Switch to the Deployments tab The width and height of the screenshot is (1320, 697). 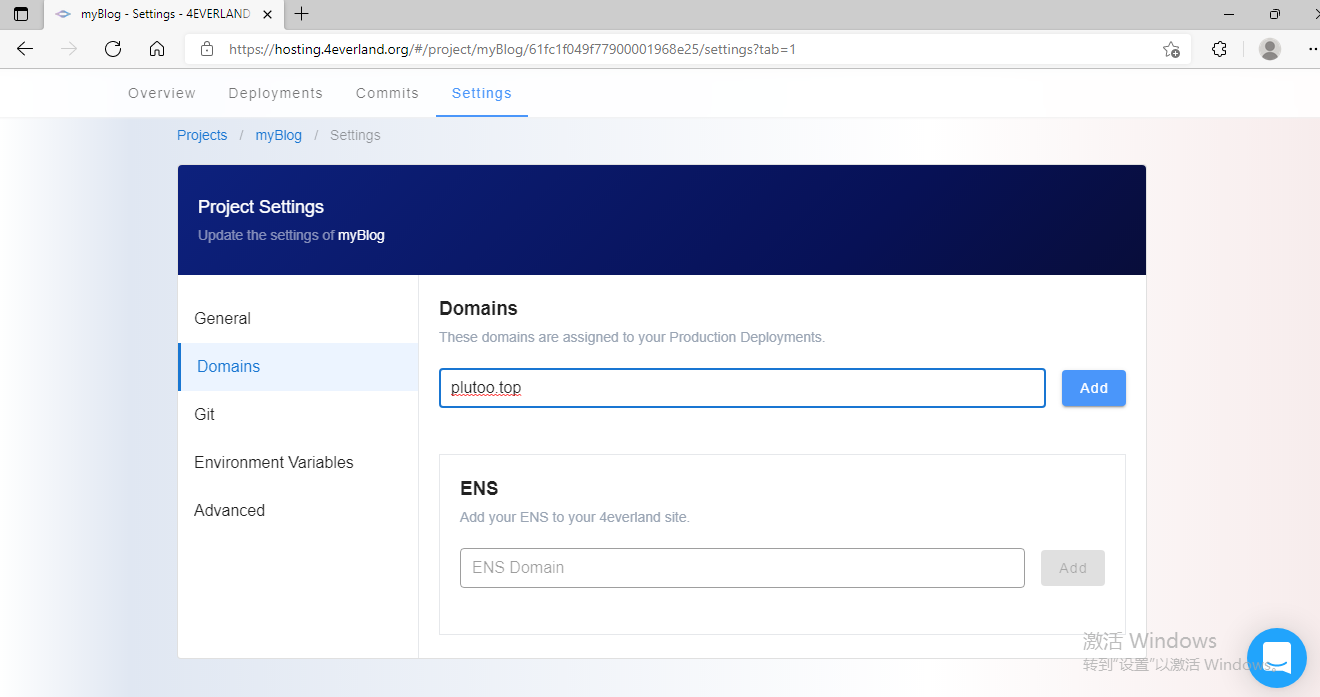pyautogui.click(x=275, y=93)
